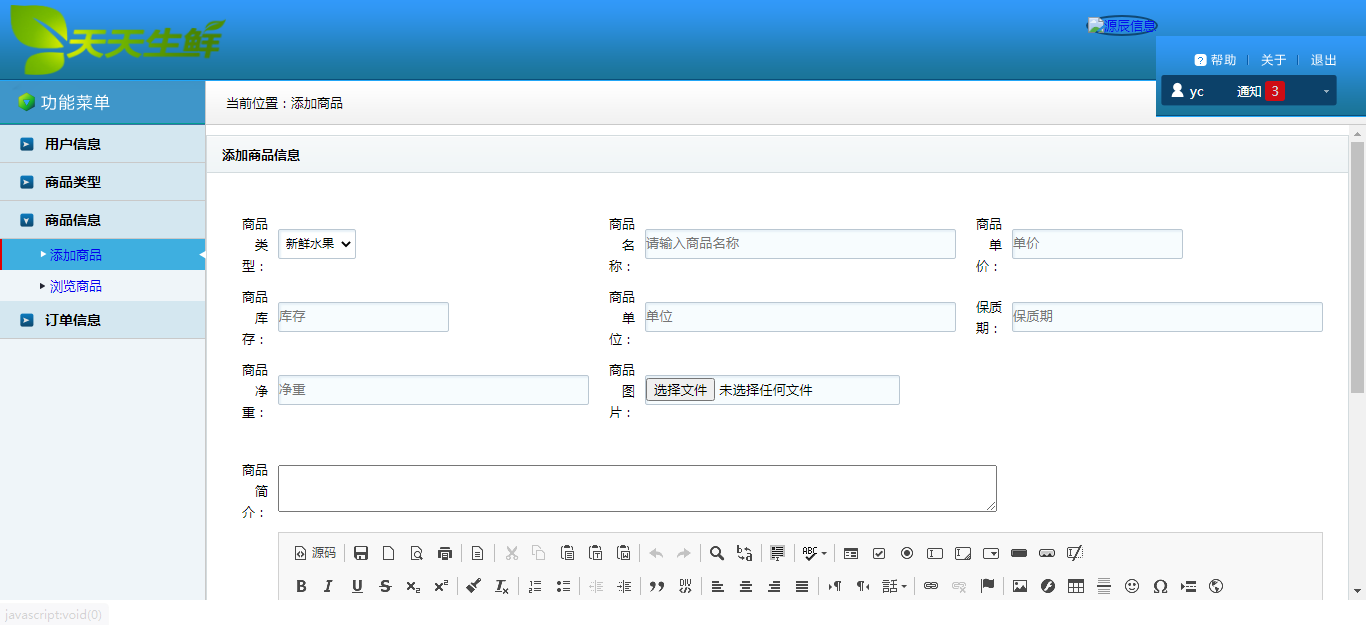This screenshot has height=625, width=1366.
Task: Insert a smiley emoticon in the editor
Action: pyautogui.click(x=1132, y=587)
